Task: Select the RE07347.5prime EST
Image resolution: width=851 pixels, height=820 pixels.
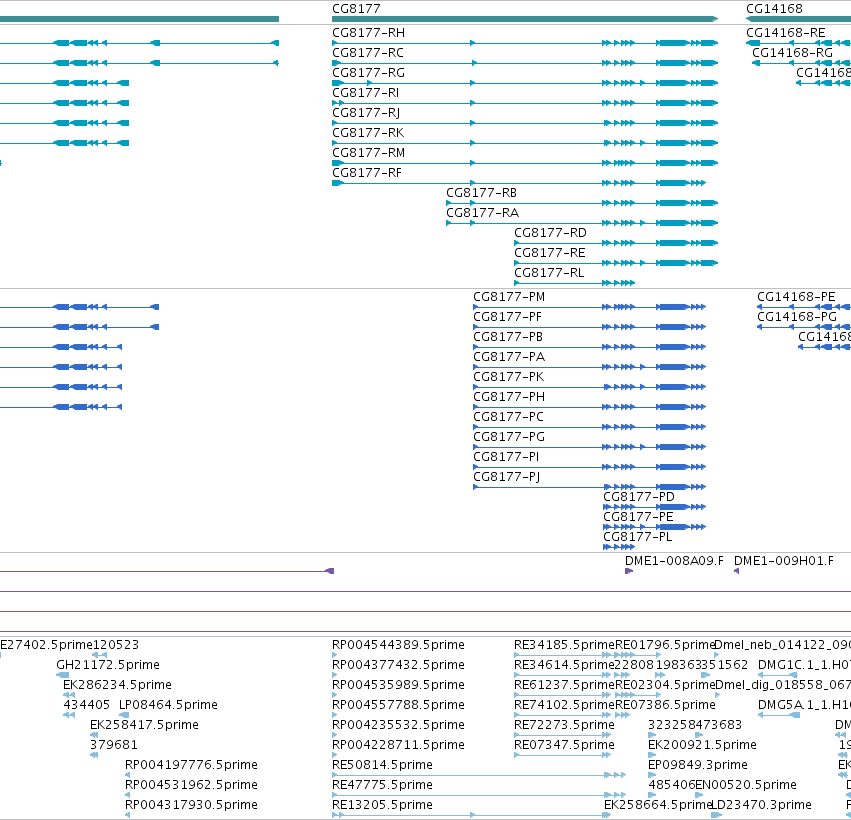Action: pos(564,745)
